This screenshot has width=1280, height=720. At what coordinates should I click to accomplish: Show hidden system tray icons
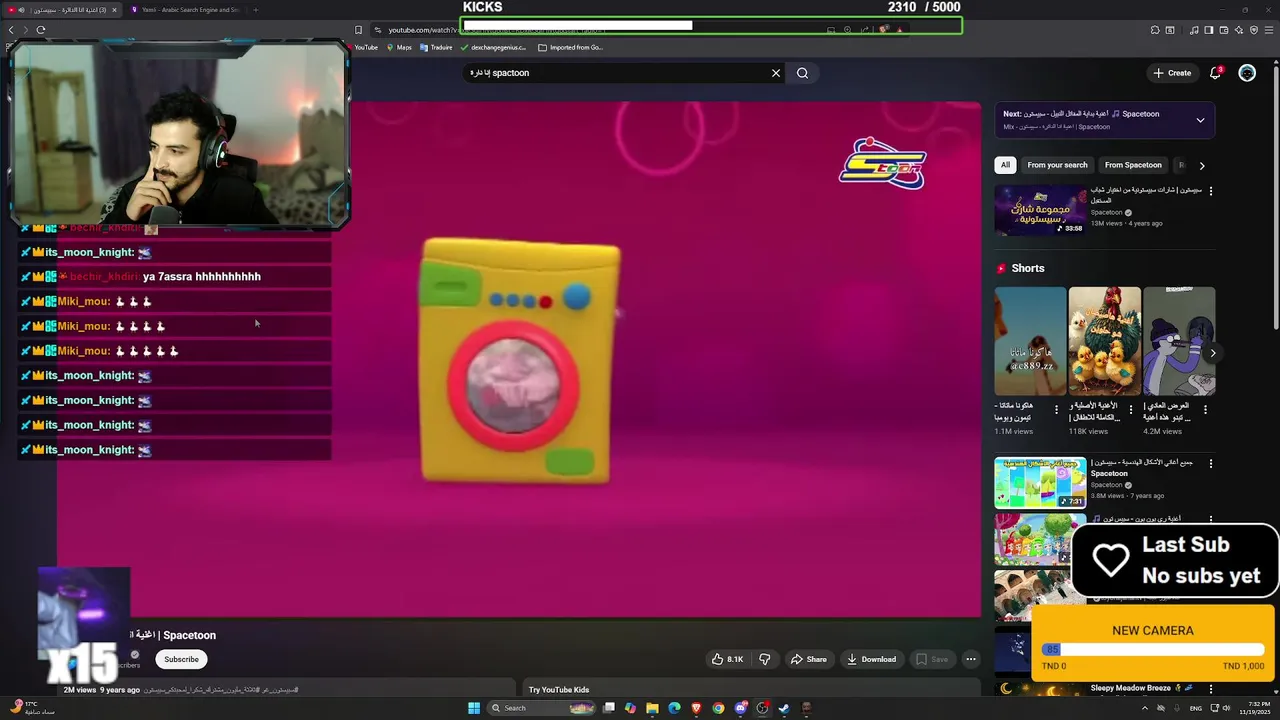(1145, 708)
